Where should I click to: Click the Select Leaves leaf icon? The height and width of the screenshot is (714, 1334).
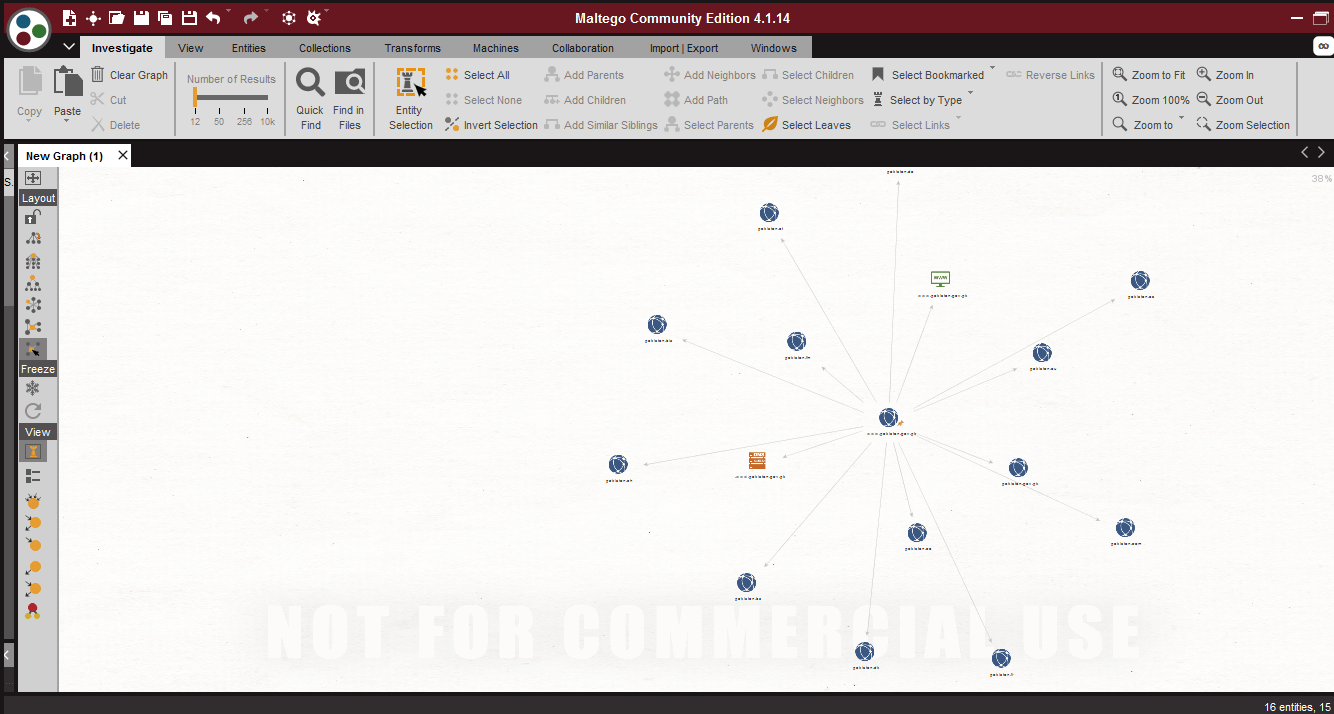coord(770,125)
